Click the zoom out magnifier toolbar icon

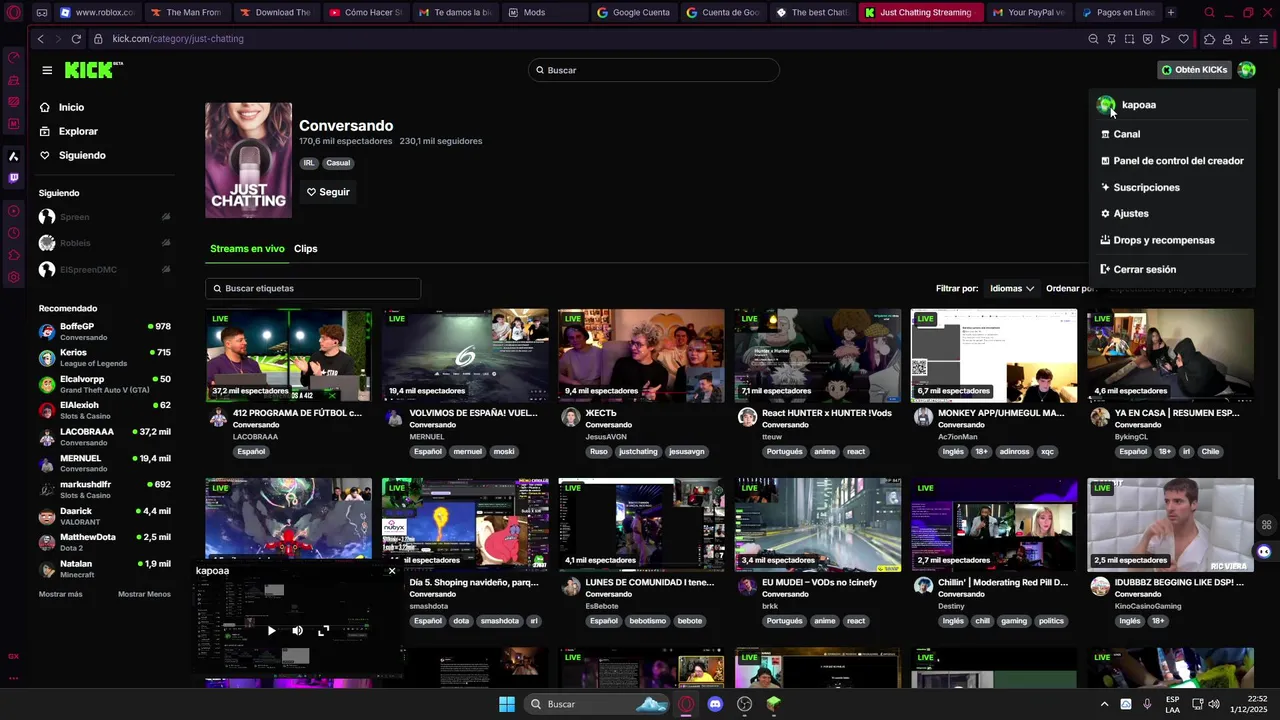tap(1093, 39)
